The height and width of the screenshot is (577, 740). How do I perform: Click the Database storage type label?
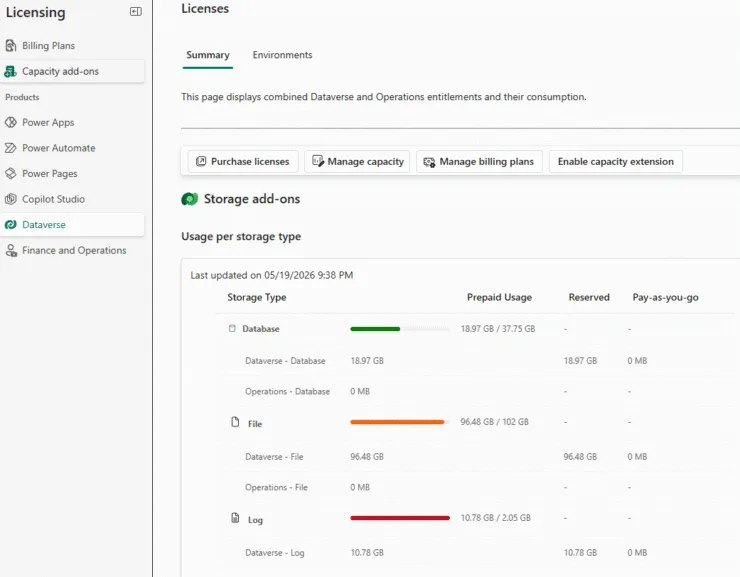(x=261, y=329)
